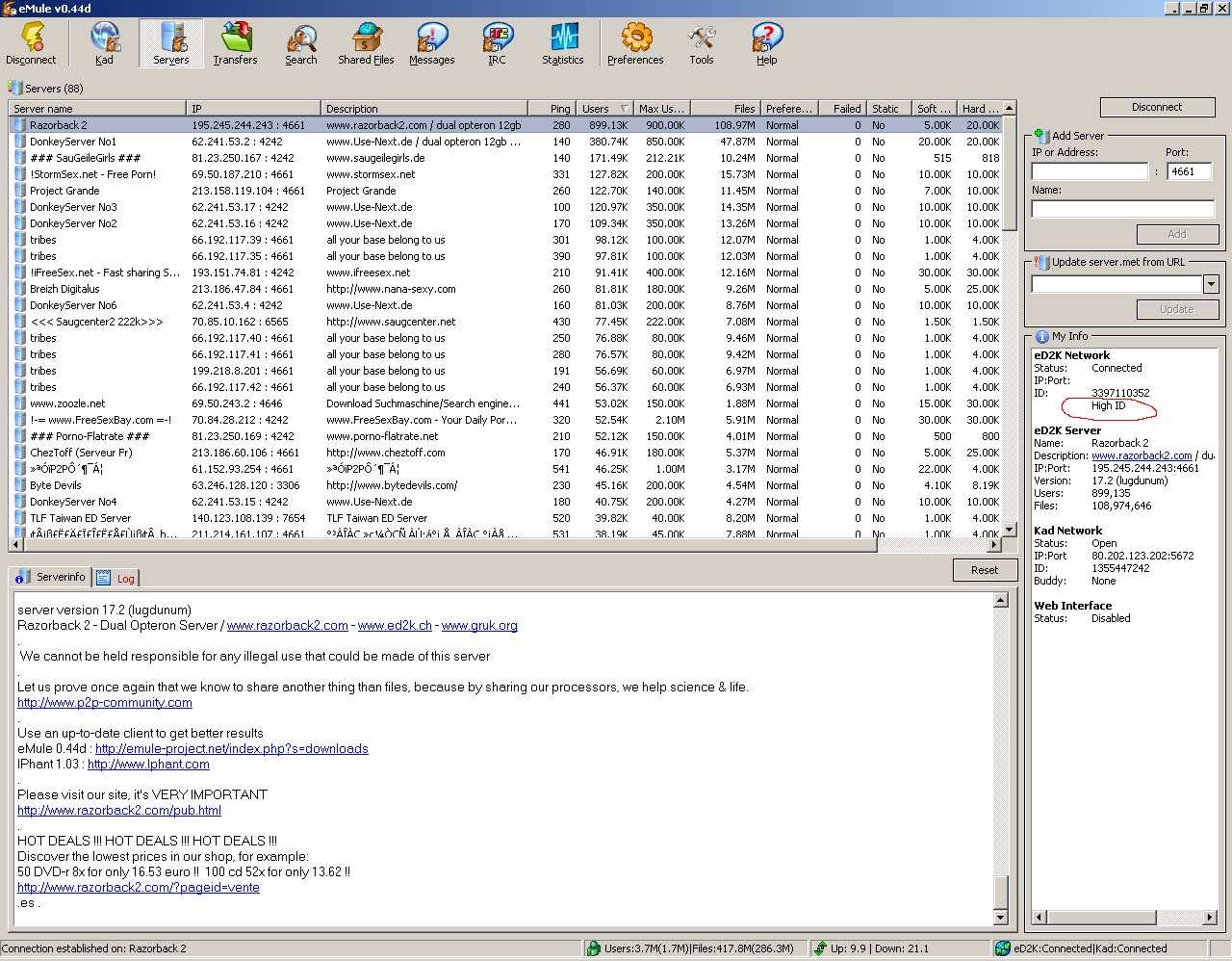
Task: Open the www.p2p-community.com link
Action: coord(104,703)
